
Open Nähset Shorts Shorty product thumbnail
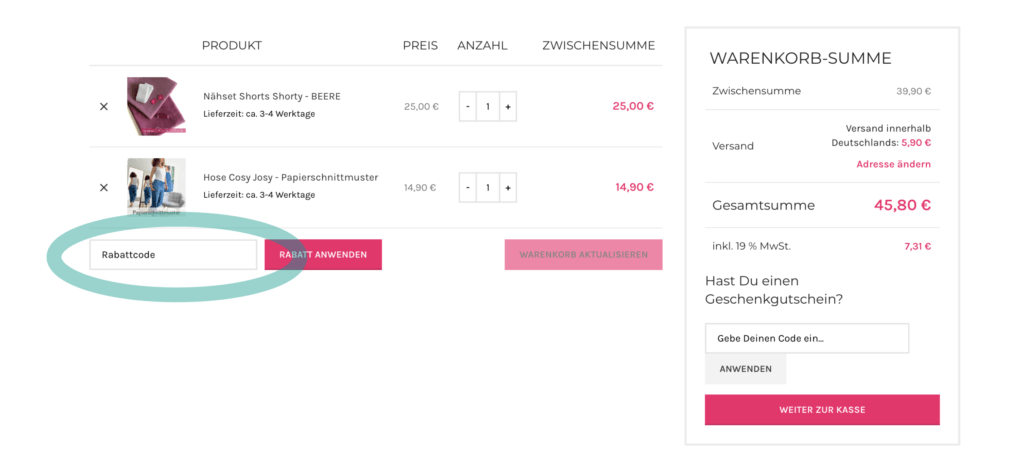pyautogui.click(x=156, y=106)
